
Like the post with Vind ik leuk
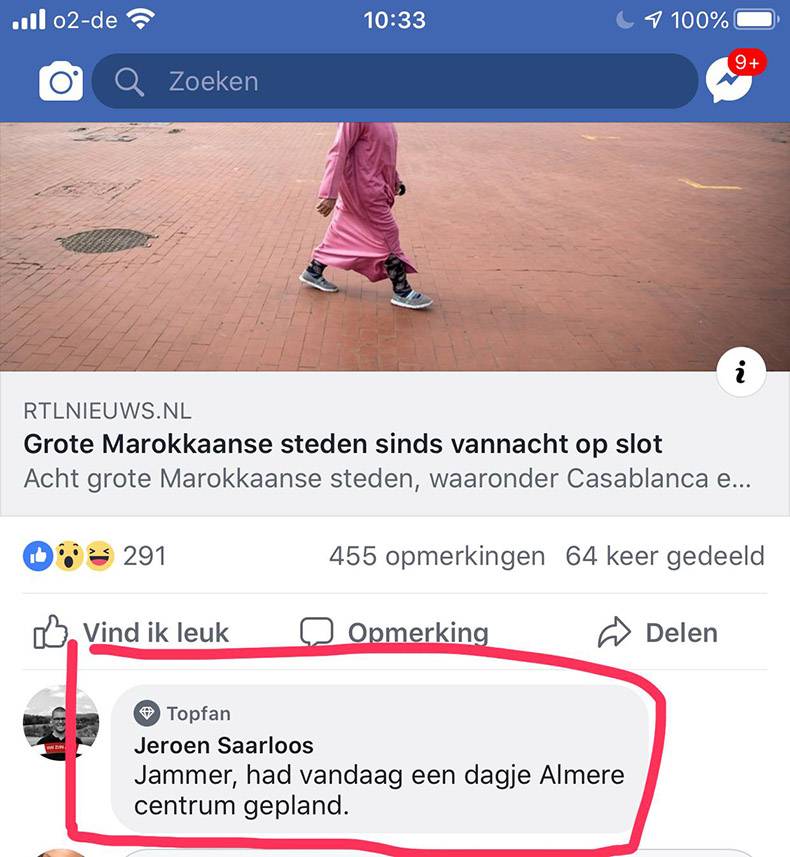(x=131, y=632)
